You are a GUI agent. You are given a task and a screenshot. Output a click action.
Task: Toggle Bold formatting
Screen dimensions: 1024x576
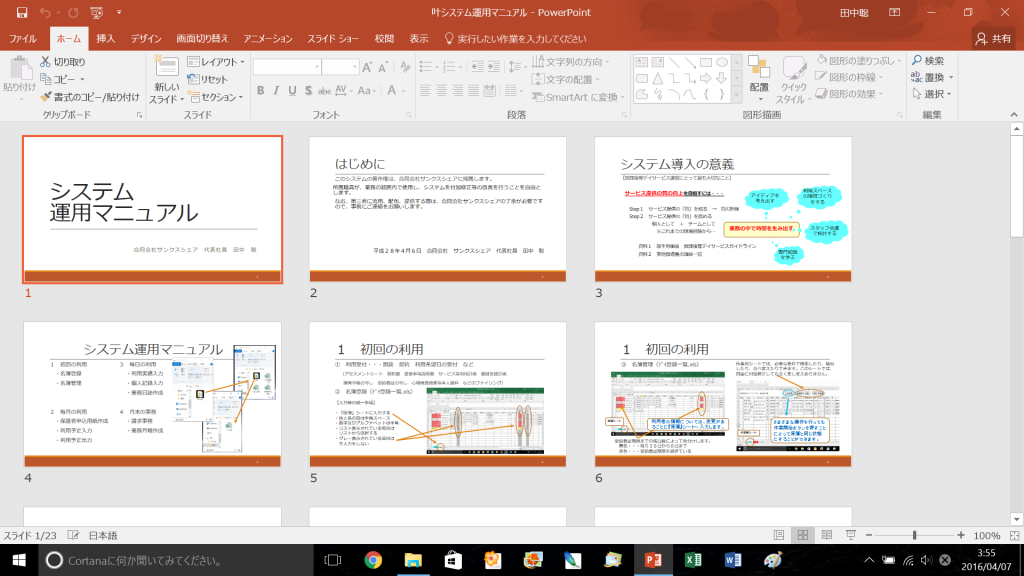[261, 91]
